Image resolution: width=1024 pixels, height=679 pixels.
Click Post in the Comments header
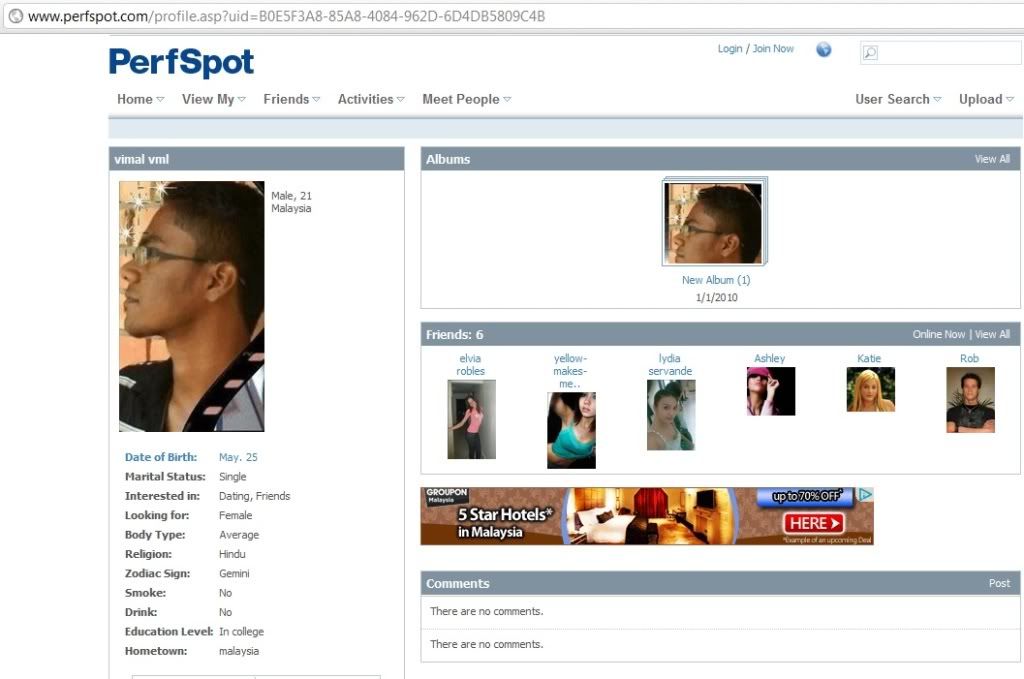click(x=999, y=583)
